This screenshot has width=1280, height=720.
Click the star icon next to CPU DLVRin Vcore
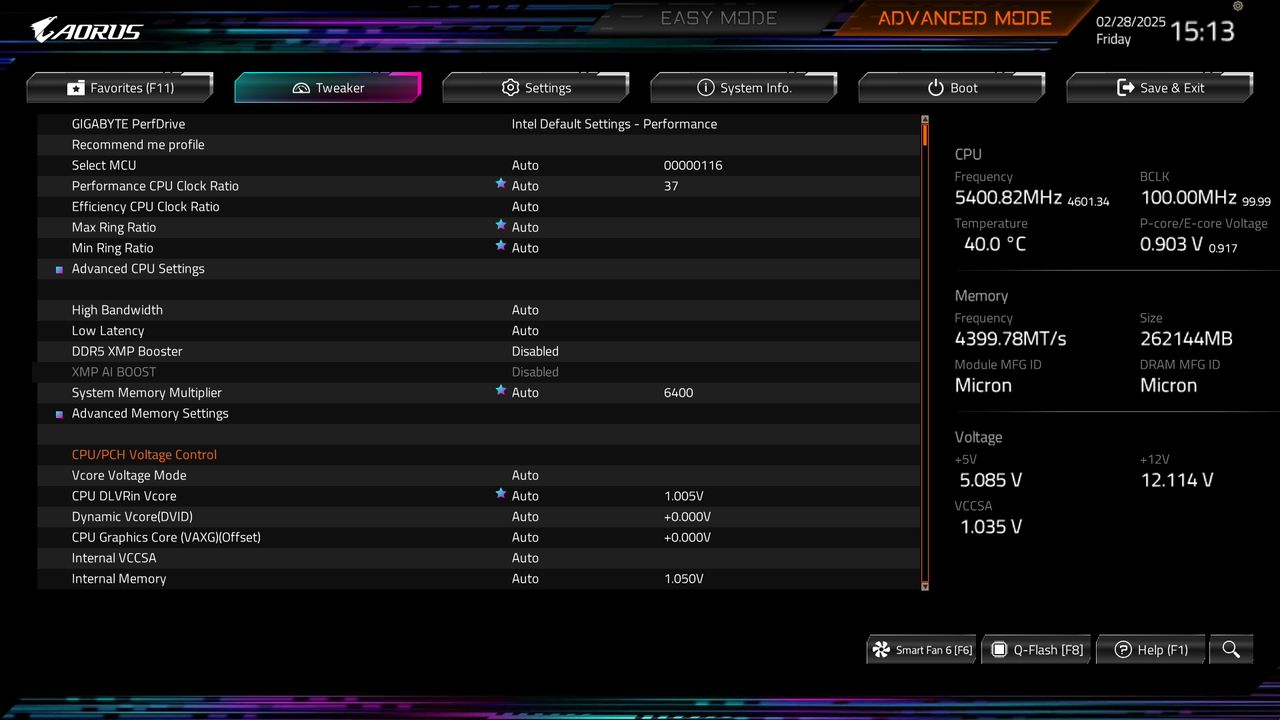501,494
